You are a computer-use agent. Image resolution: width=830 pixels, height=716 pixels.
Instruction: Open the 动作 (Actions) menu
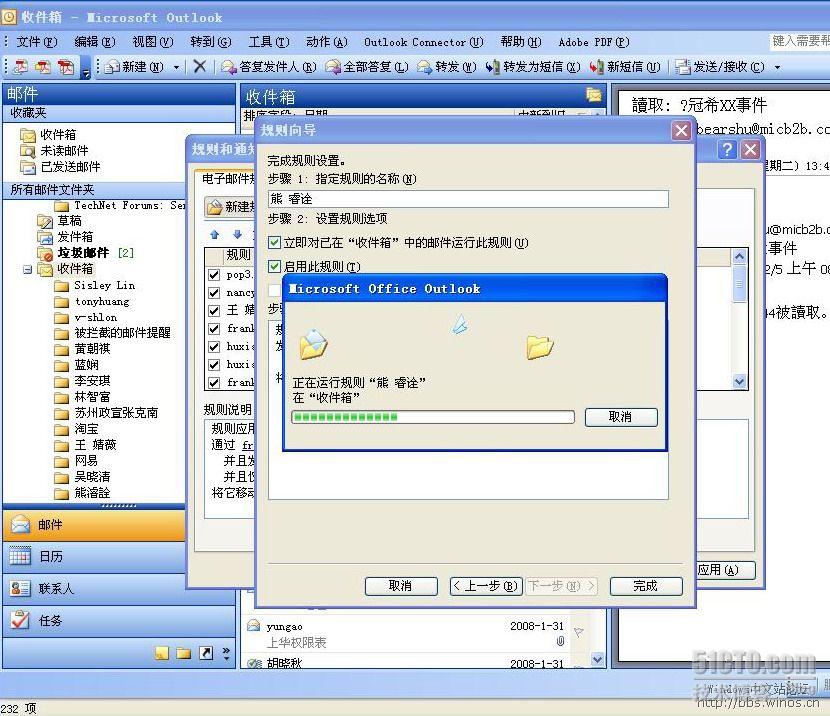coord(327,42)
